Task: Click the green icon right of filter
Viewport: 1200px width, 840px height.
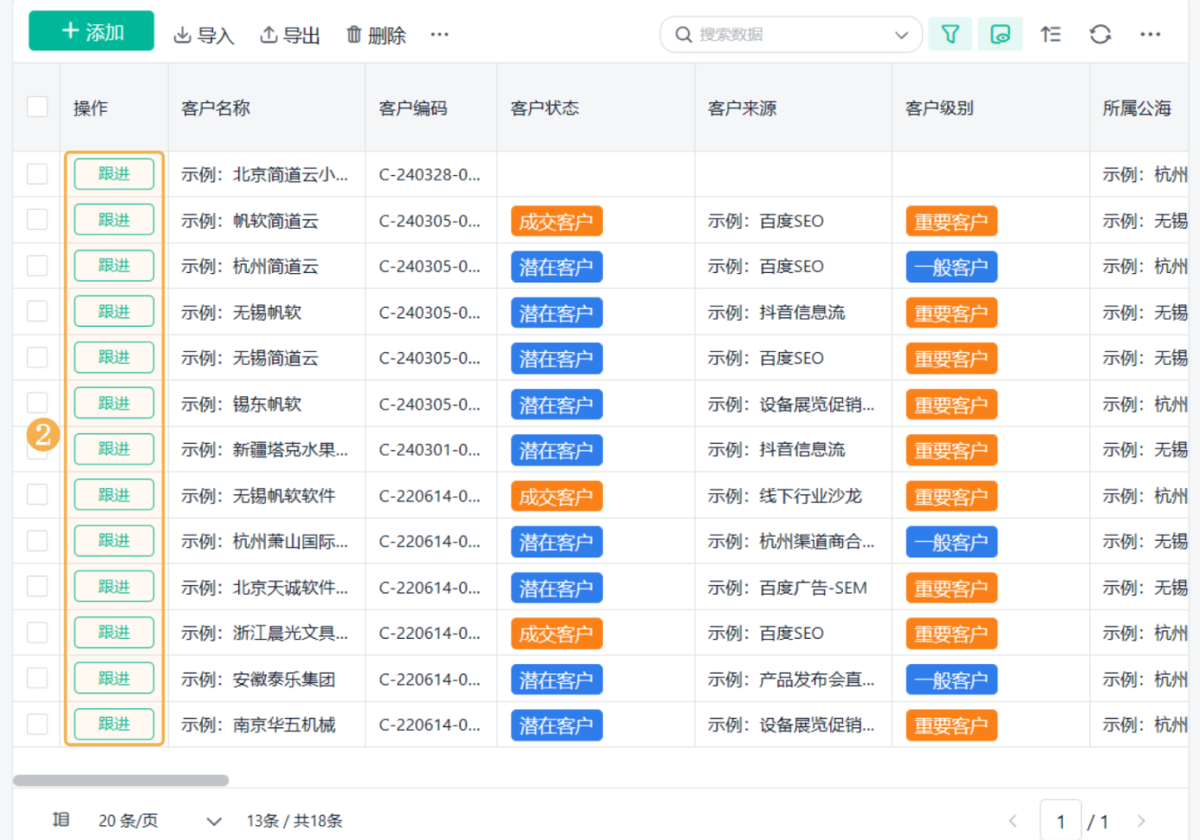Action: click(x=999, y=34)
